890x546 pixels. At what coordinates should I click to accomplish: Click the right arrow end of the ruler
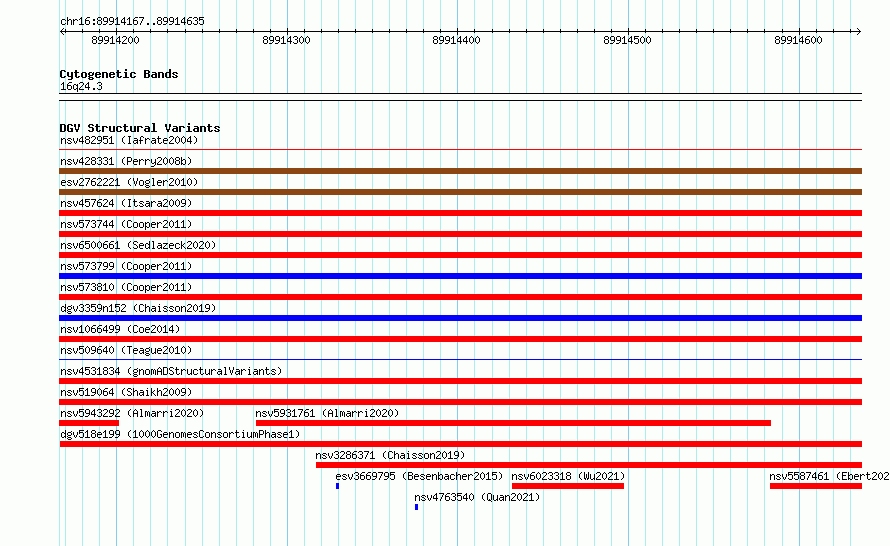tap(858, 32)
